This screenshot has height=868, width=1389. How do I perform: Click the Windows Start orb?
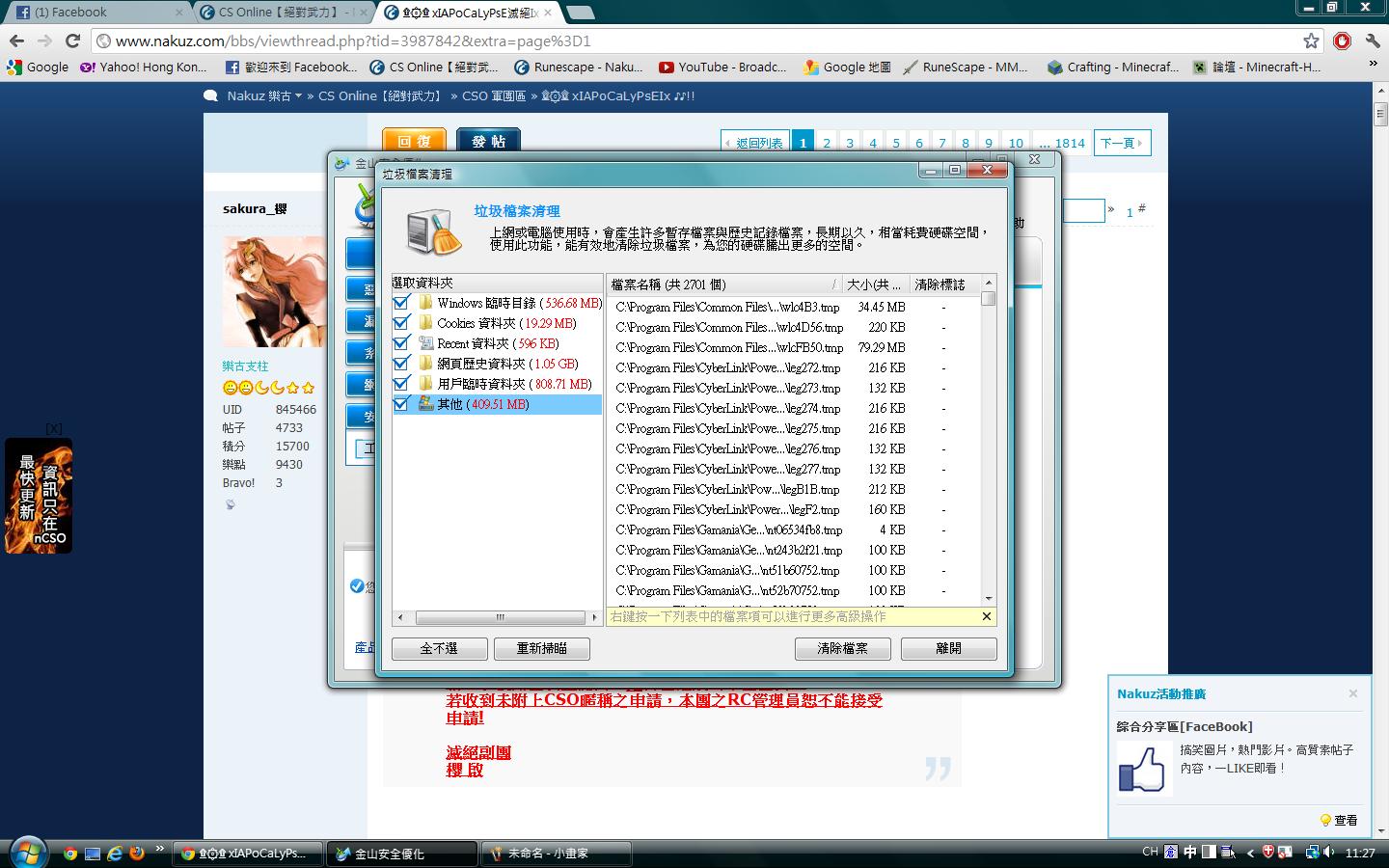[x=27, y=853]
